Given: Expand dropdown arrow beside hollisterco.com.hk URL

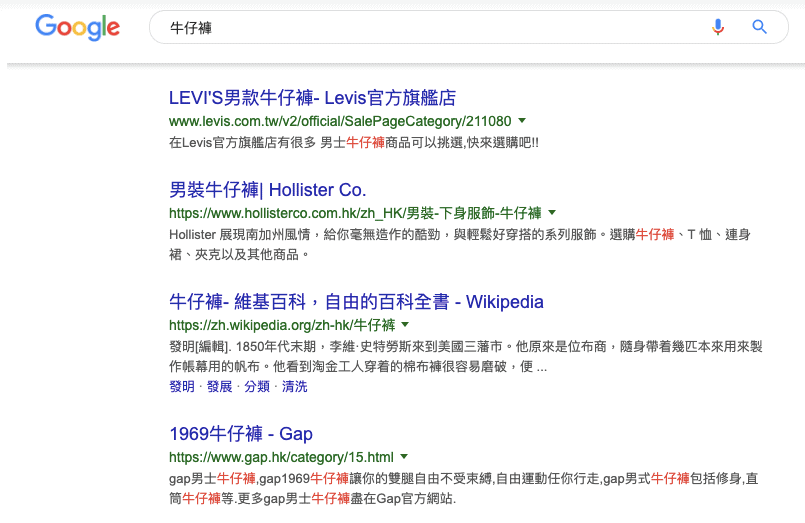Looking at the screenshot, I should point(552,212).
